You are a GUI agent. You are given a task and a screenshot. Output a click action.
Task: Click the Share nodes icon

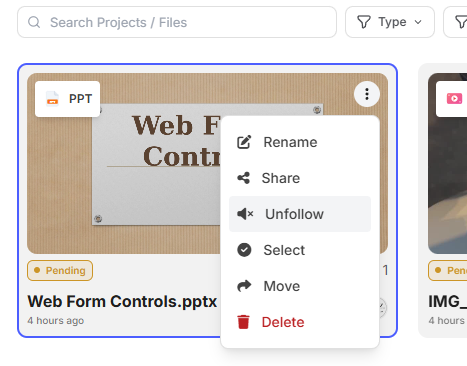[x=244, y=178]
